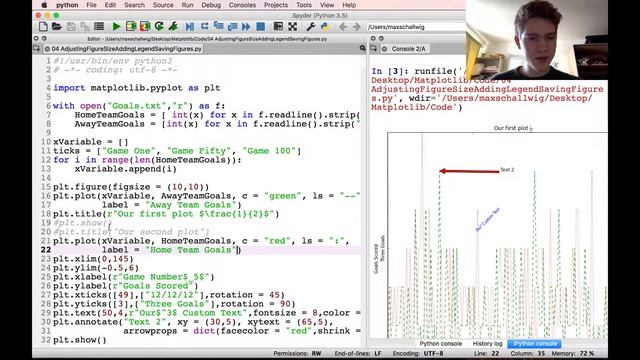Open the Help menu
The image size is (640, 360).
[349, 5]
